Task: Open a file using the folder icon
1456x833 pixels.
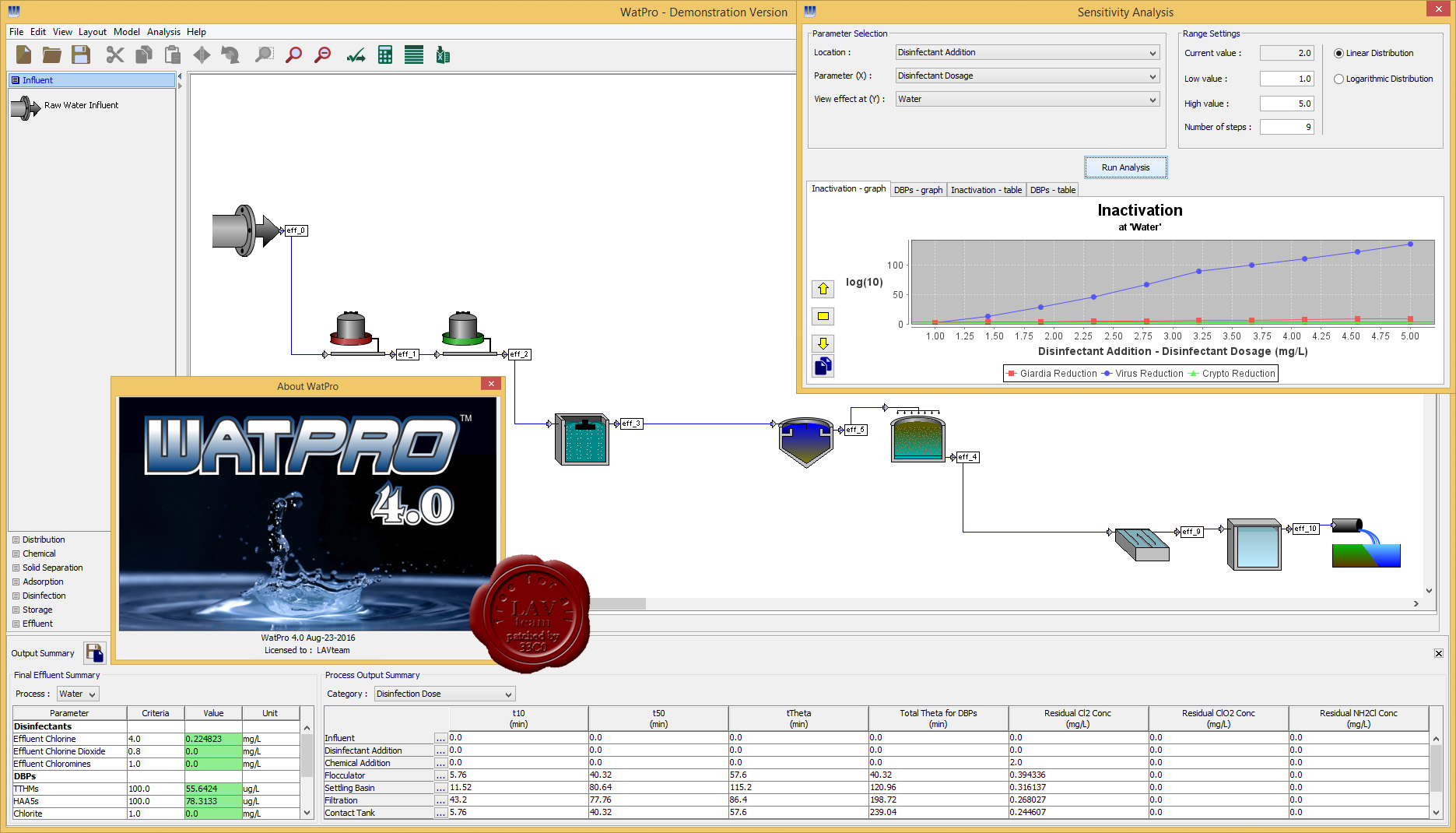Action: click(x=52, y=54)
